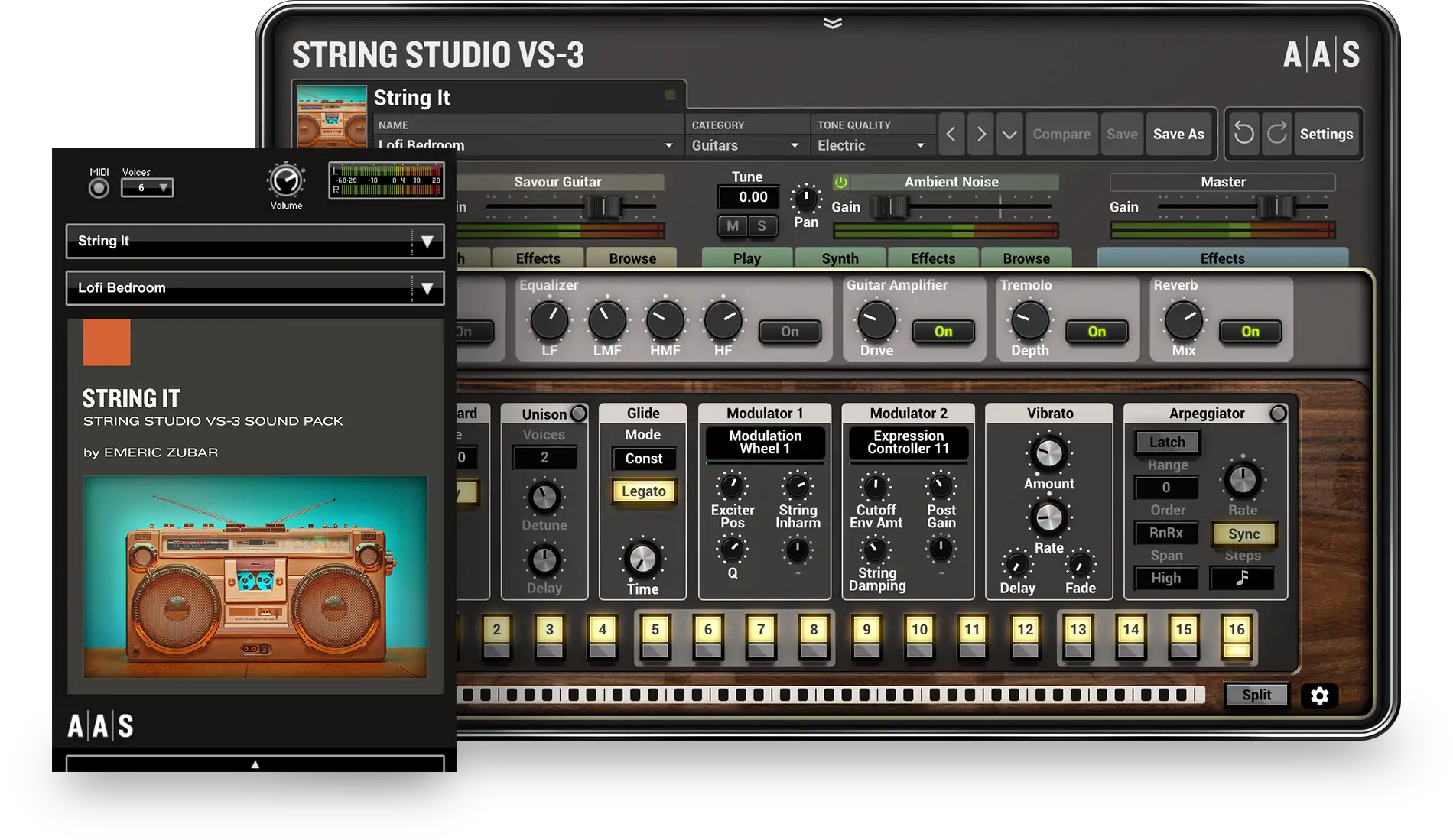Open the Master Effects tab
The height and width of the screenshot is (840, 1453).
click(x=1222, y=258)
